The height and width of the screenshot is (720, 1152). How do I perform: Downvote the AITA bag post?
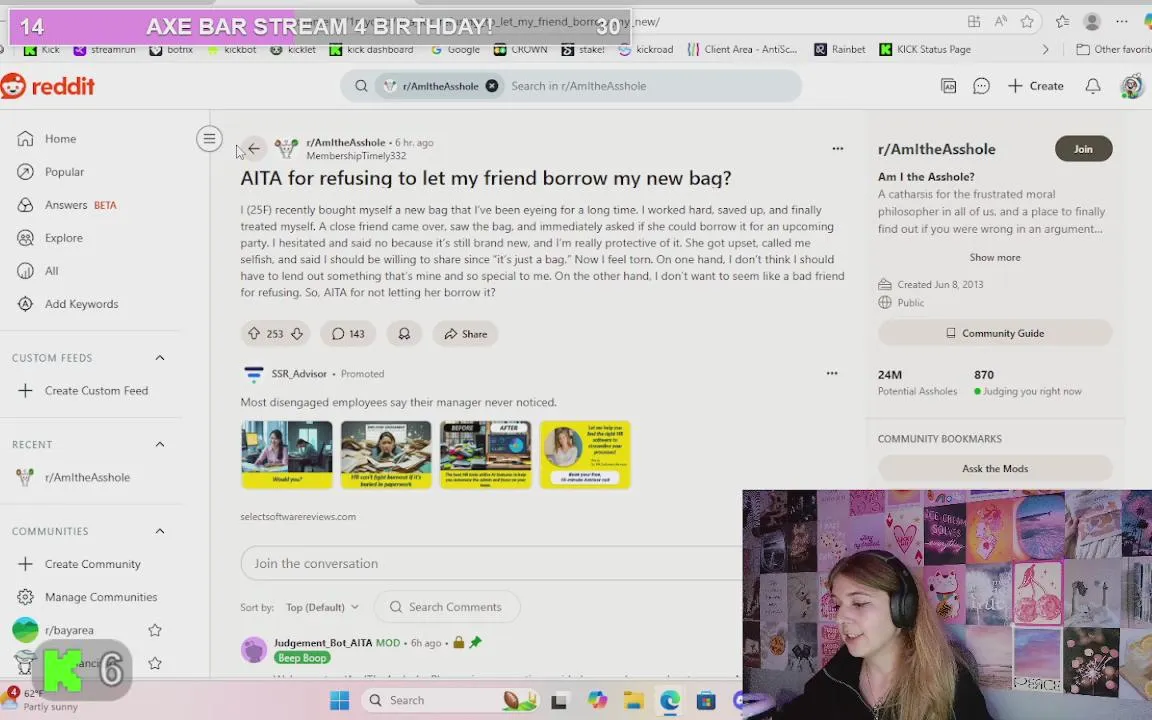click(x=297, y=334)
